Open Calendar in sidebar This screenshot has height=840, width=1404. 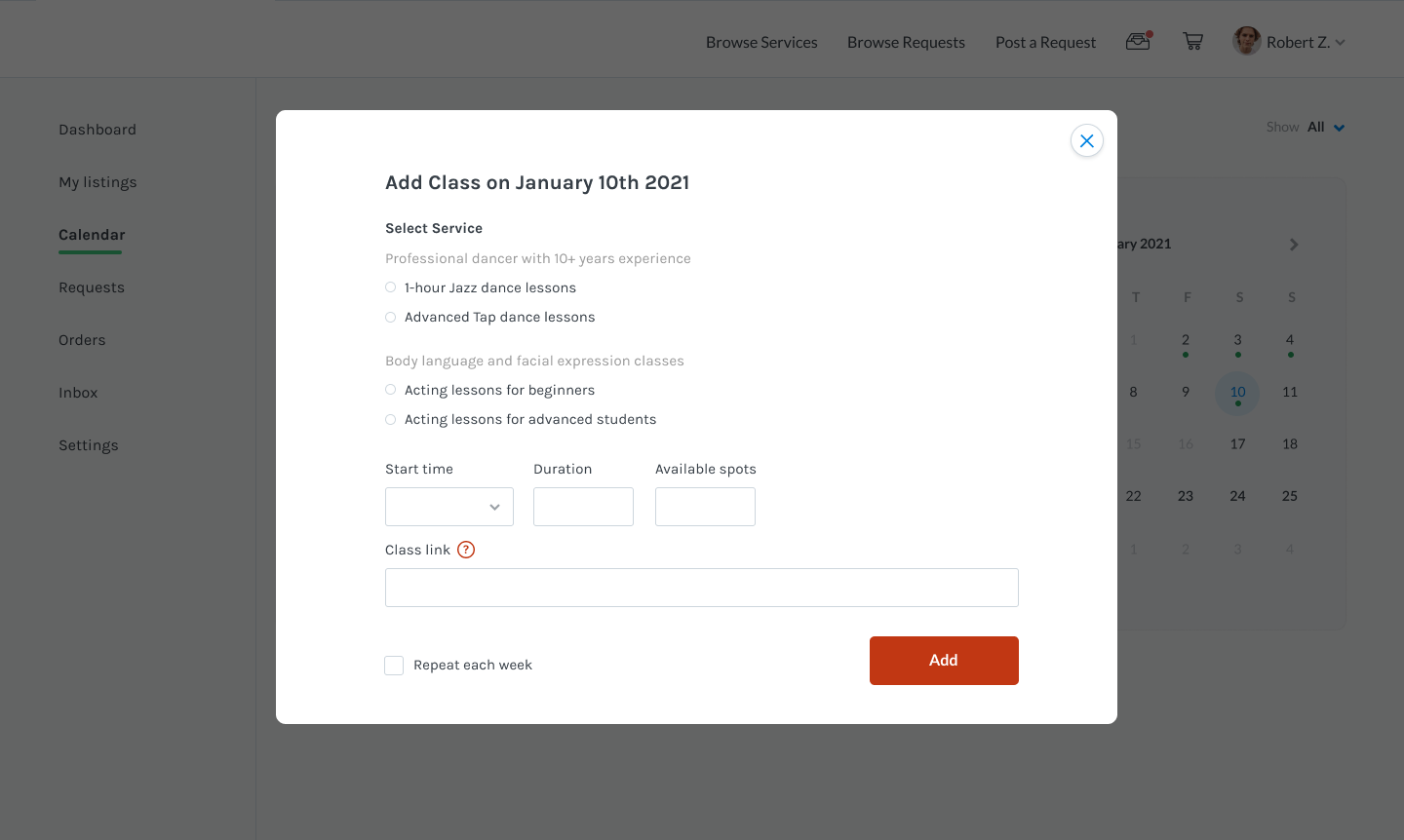tap(92, 235)
